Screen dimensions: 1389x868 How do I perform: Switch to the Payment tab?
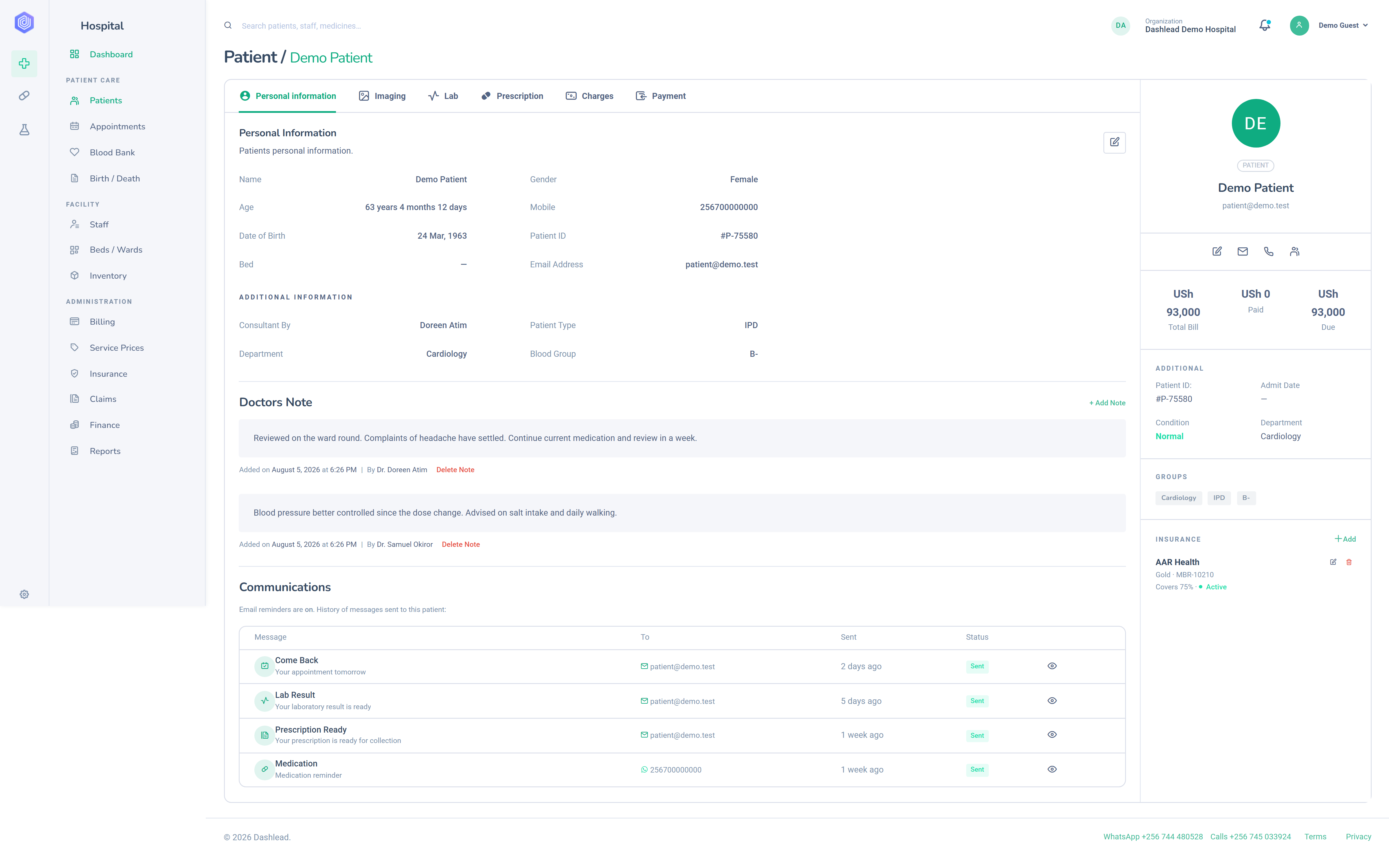click(661, 96)
